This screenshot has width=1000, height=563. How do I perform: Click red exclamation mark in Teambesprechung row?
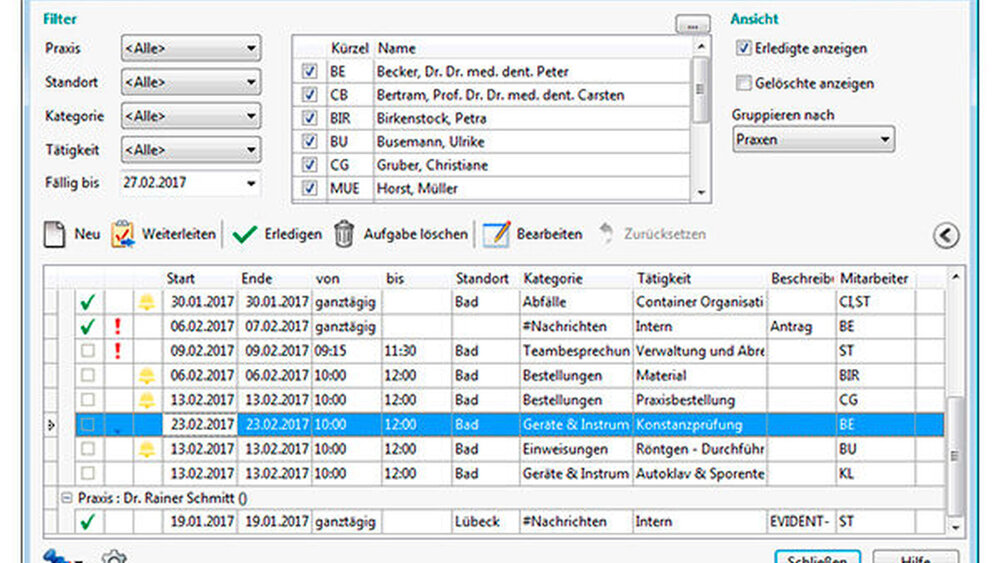(x=118, y=350)
